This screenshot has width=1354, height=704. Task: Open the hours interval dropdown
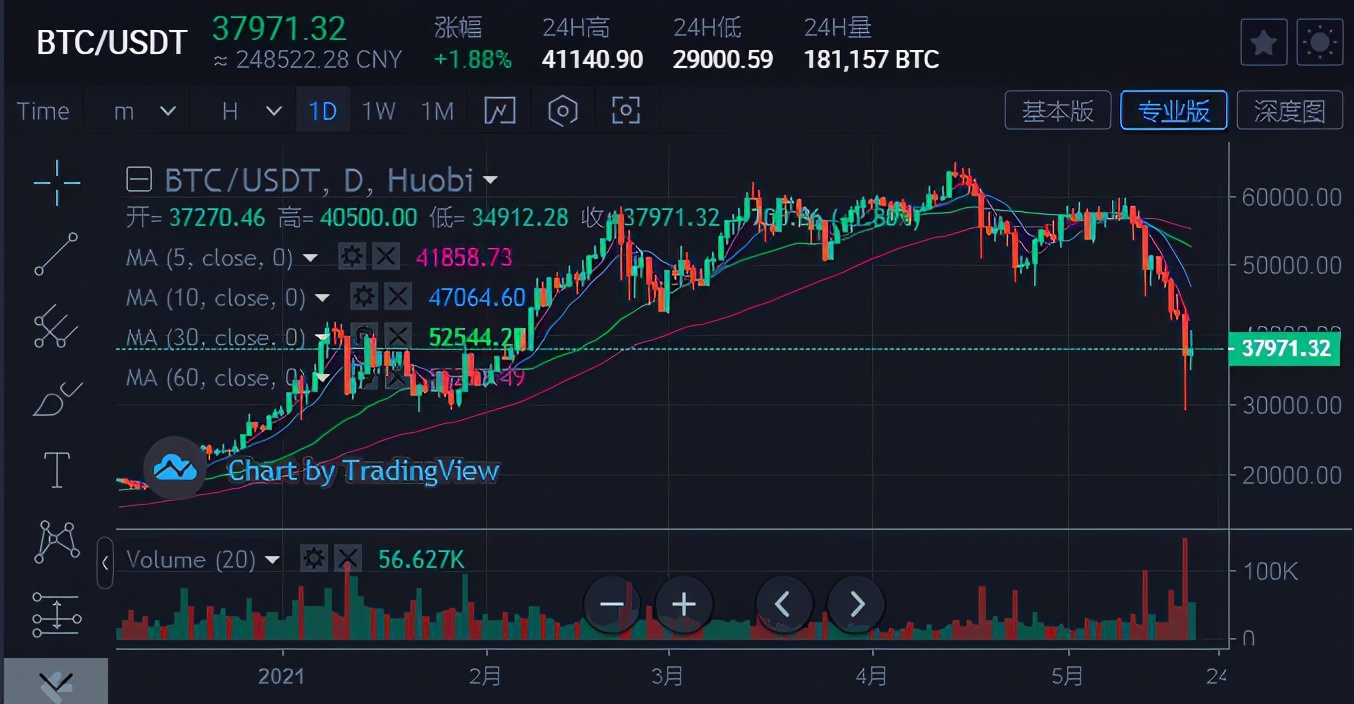pyautogui.click(x=250, y=111)
